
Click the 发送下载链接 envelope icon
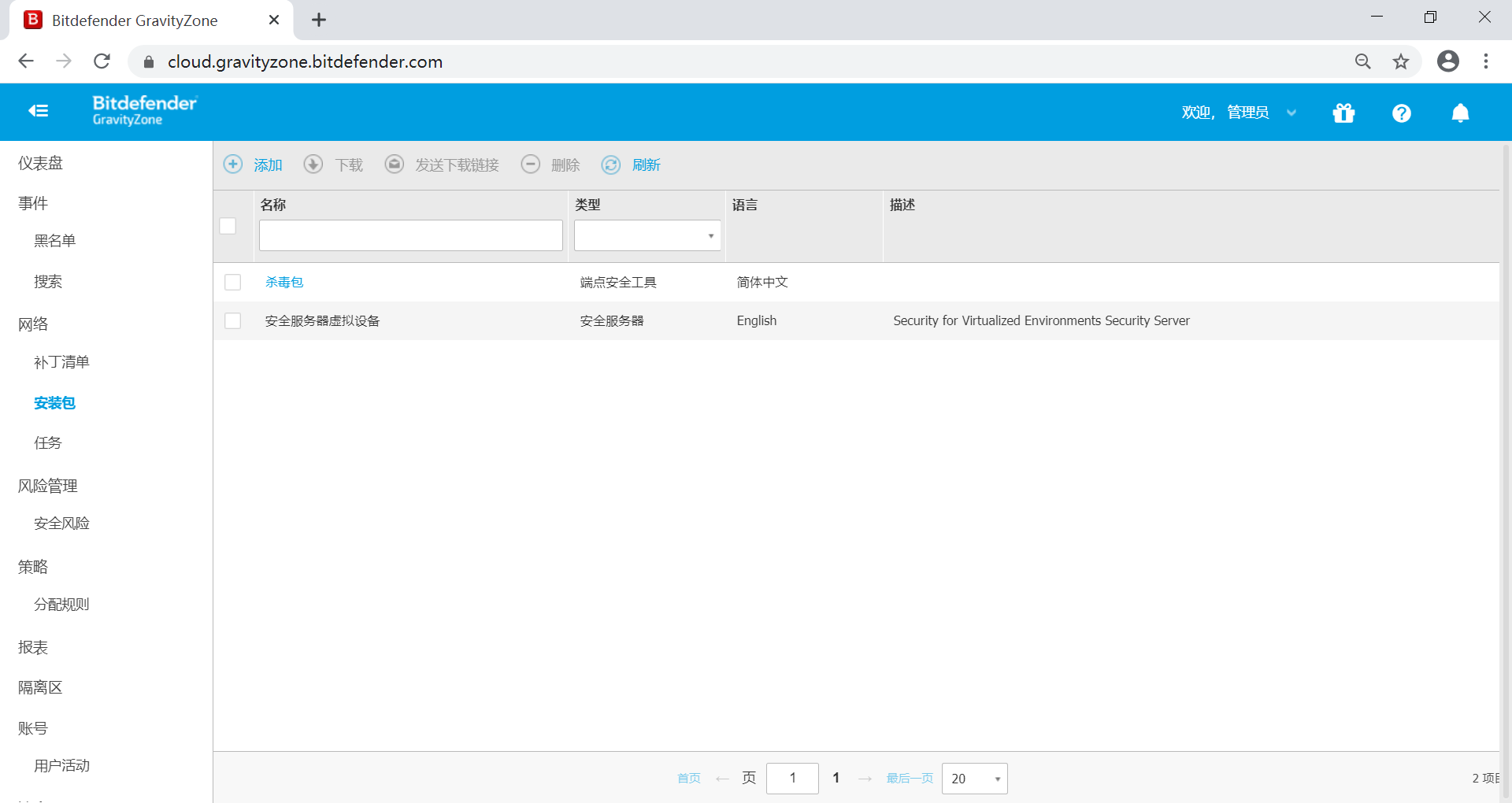click(x=395, y=164)
